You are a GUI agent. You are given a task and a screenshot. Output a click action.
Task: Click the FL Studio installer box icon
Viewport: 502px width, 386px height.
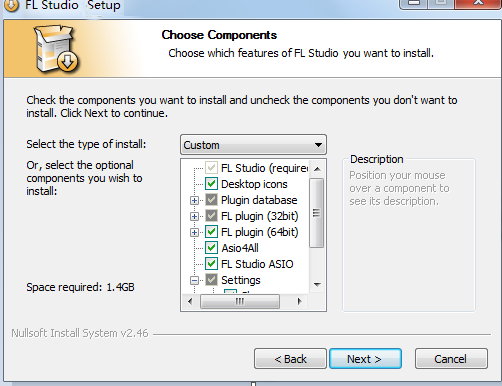click(56, 49)
